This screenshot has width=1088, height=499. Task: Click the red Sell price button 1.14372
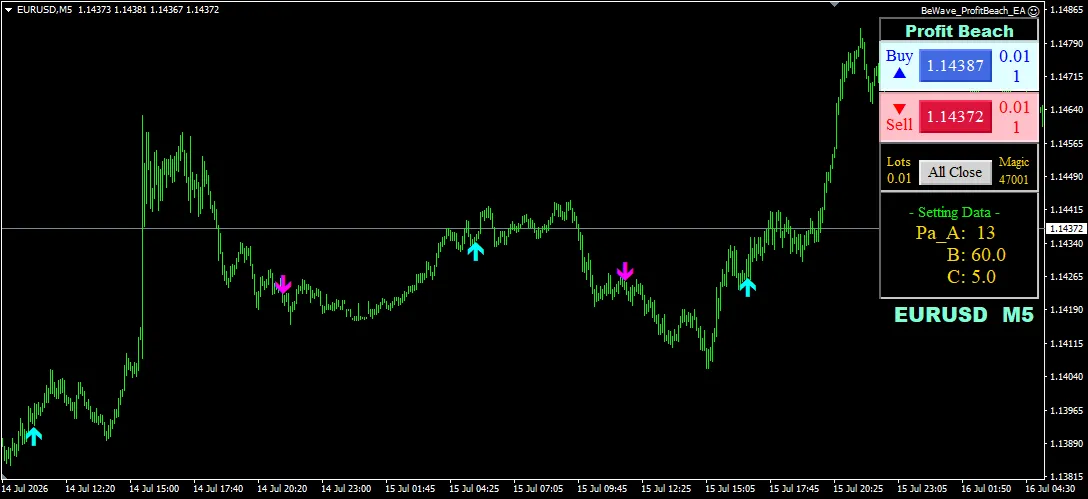pyautogui.click(x=955, y=117)
